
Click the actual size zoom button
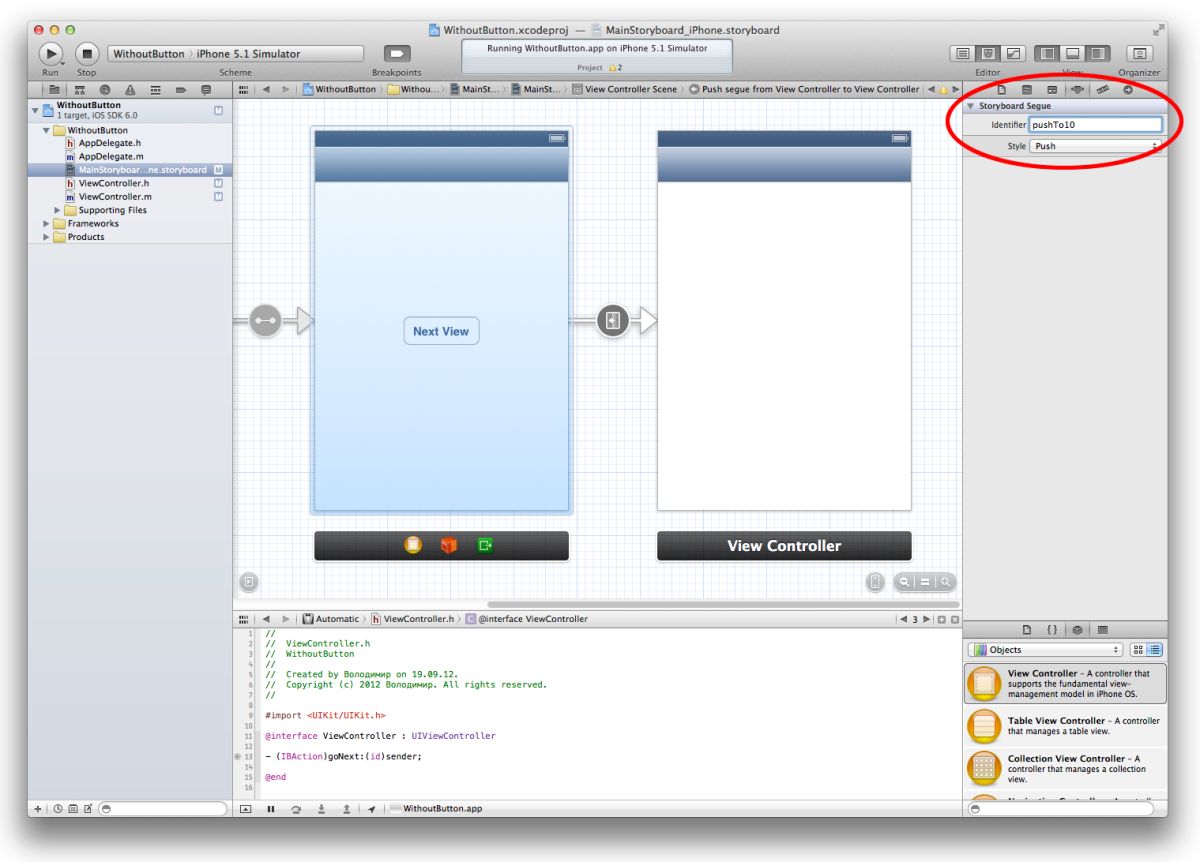[x=925, y=581]
